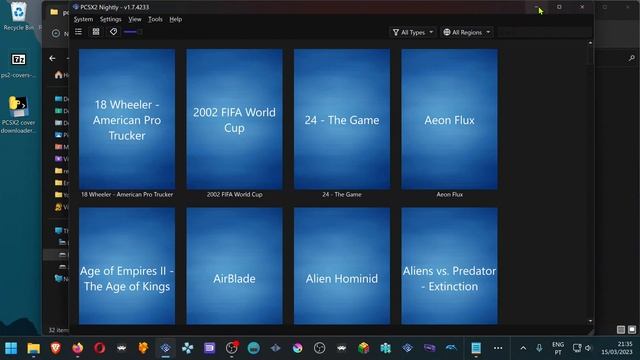This screenshot has width=640, height=360.
Task: Click the blue pinwheel icon on taskbar
Action: (187, 348)
